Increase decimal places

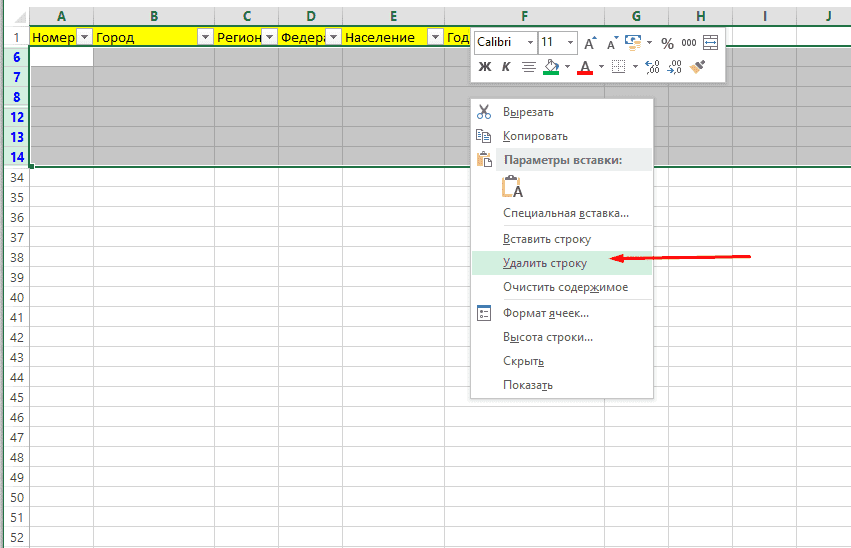click(652, 67)
